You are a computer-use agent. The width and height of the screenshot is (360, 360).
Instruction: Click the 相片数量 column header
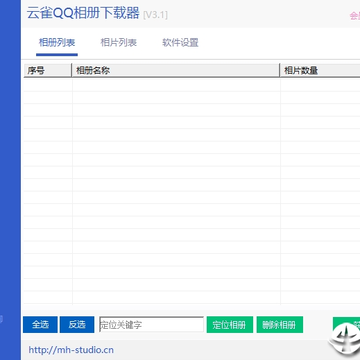320,70
